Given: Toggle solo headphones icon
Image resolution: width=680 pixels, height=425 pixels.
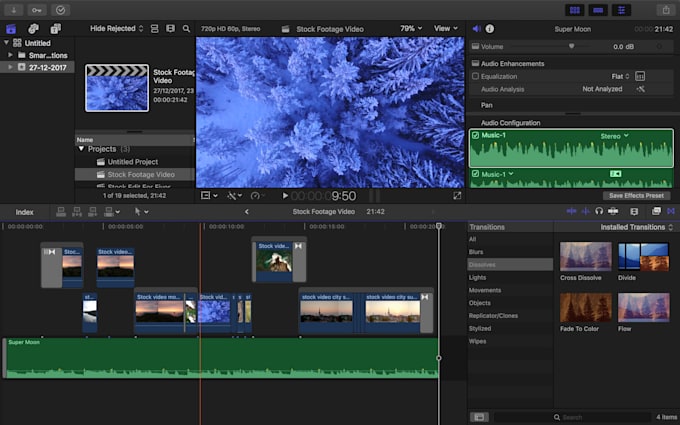Looking at the screenshot, I should point(599,211).
